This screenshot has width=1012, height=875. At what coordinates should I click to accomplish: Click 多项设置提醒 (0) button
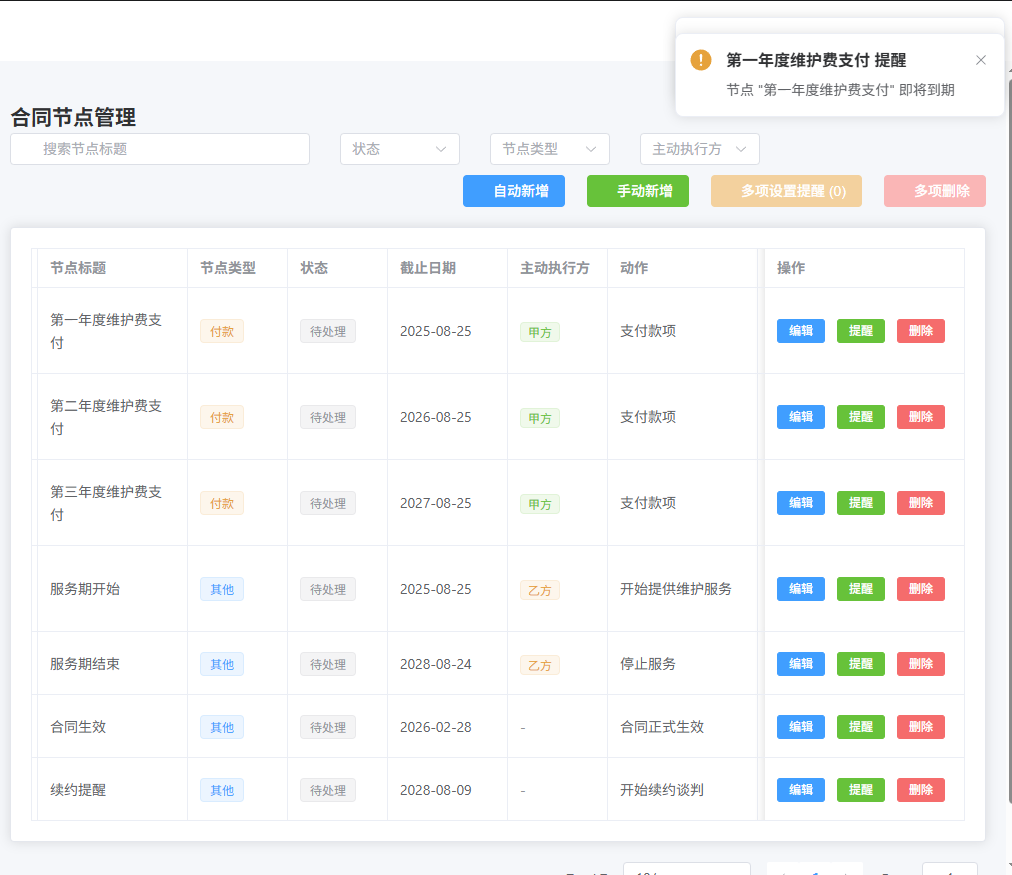pyautogui.click(x=786, y=191)
